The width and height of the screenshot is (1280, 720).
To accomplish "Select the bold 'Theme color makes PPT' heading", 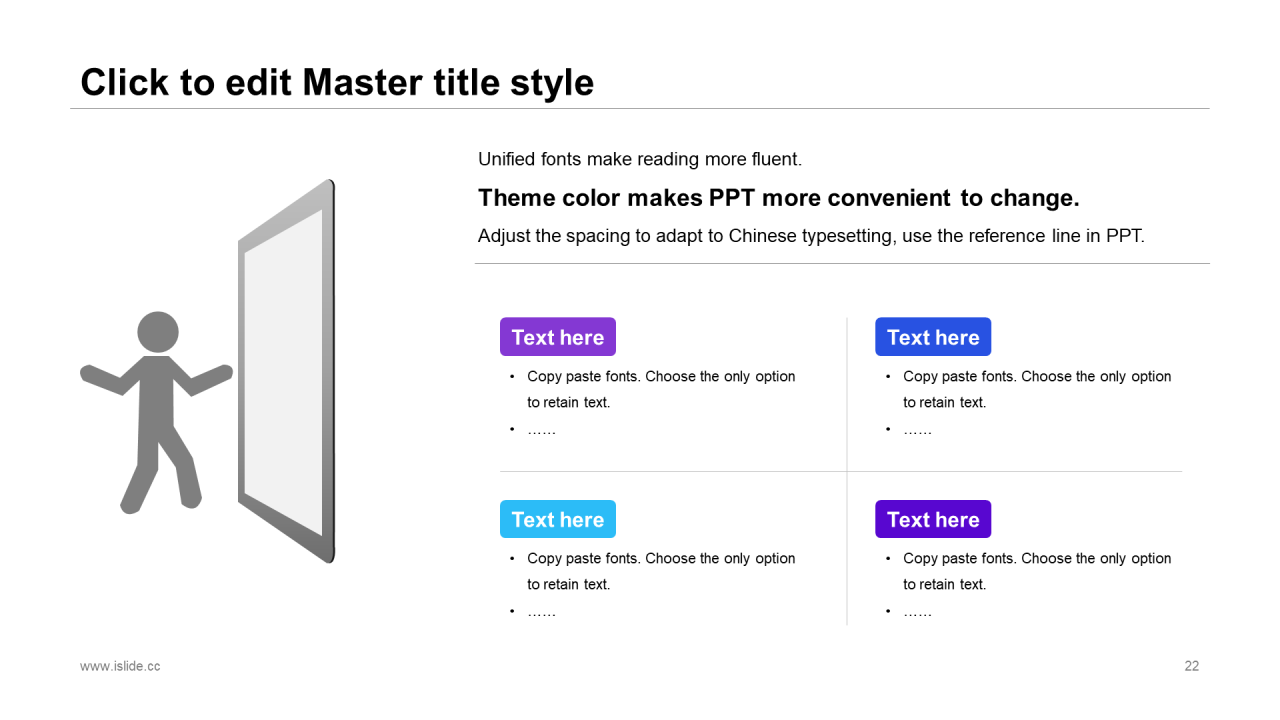I will [779, 198].
